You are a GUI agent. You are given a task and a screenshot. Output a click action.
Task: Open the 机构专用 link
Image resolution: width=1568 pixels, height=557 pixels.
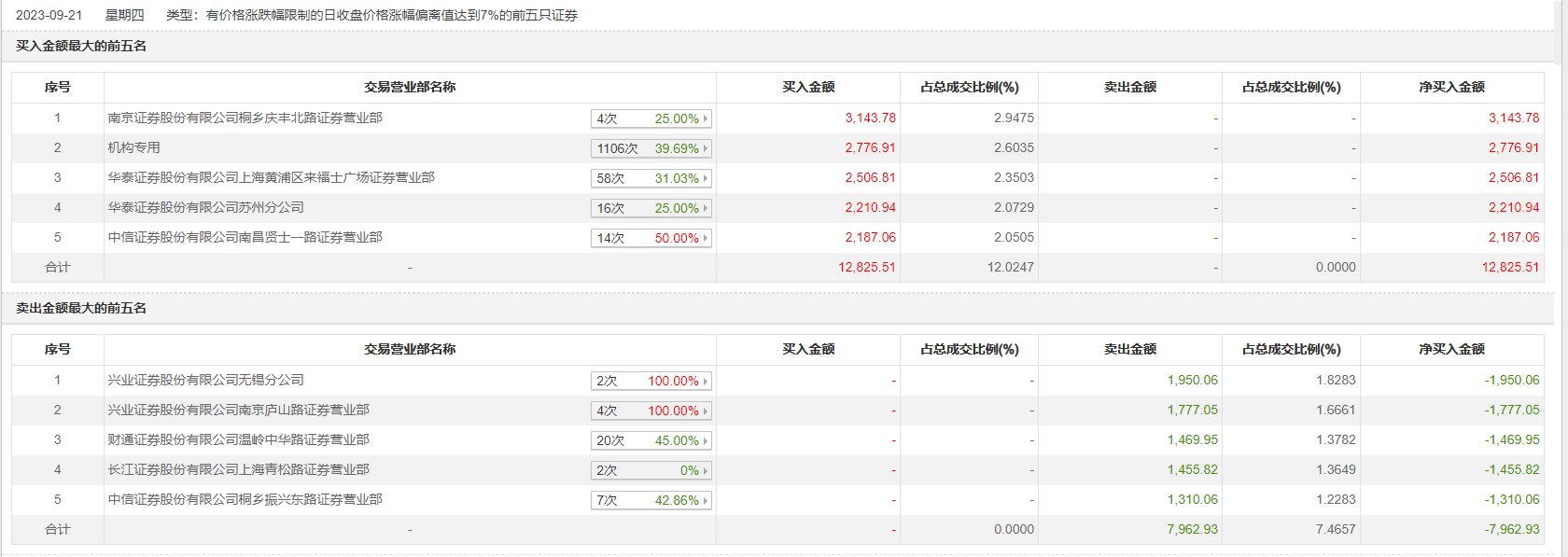(x=133, y=147)
